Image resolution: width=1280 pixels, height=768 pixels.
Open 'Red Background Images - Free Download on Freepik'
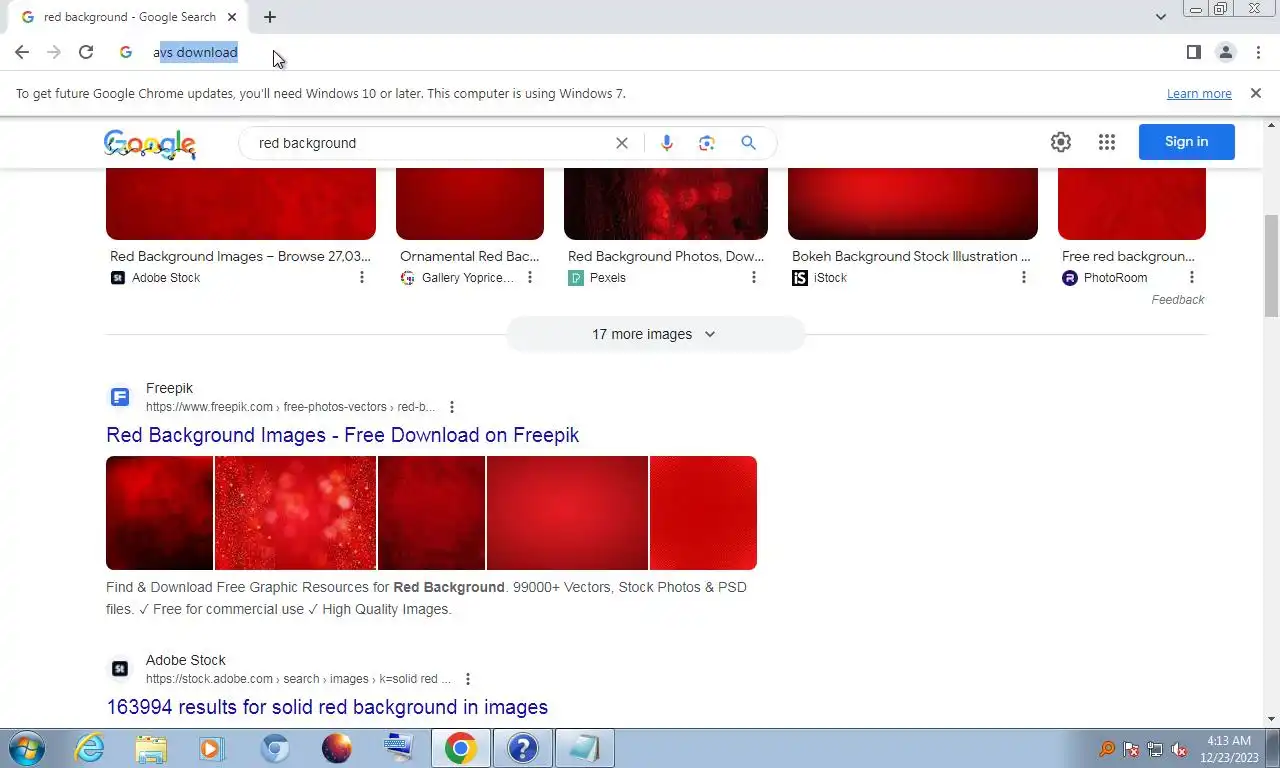343,435
